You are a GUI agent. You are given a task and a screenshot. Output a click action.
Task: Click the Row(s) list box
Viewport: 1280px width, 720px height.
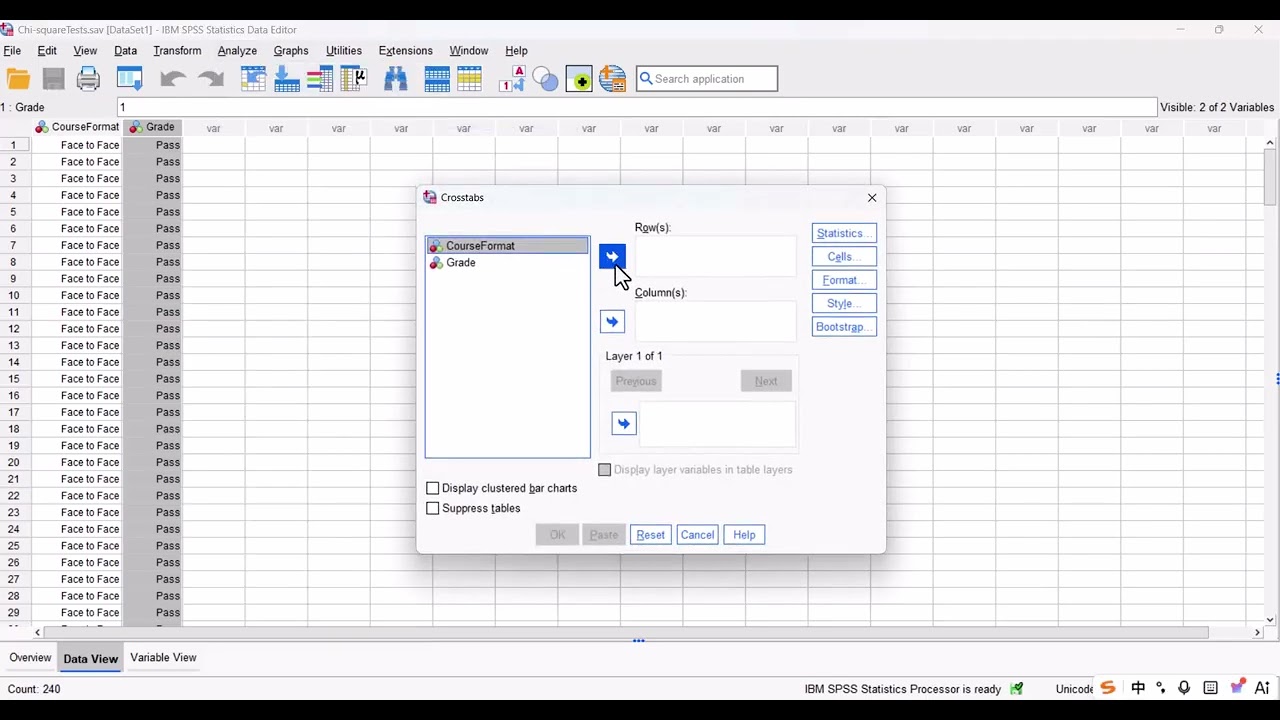(x=715, y=257)
